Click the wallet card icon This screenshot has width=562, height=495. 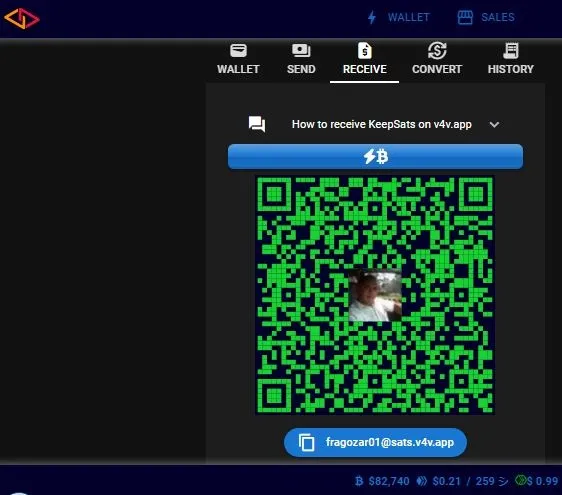point(238,51)
